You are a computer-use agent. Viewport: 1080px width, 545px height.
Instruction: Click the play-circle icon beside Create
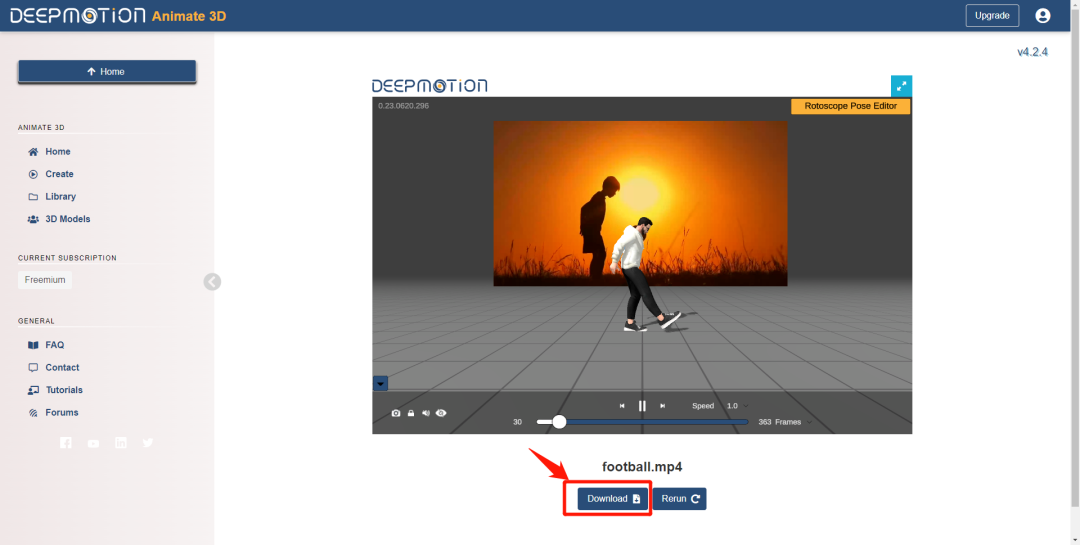tap(33, 174)
